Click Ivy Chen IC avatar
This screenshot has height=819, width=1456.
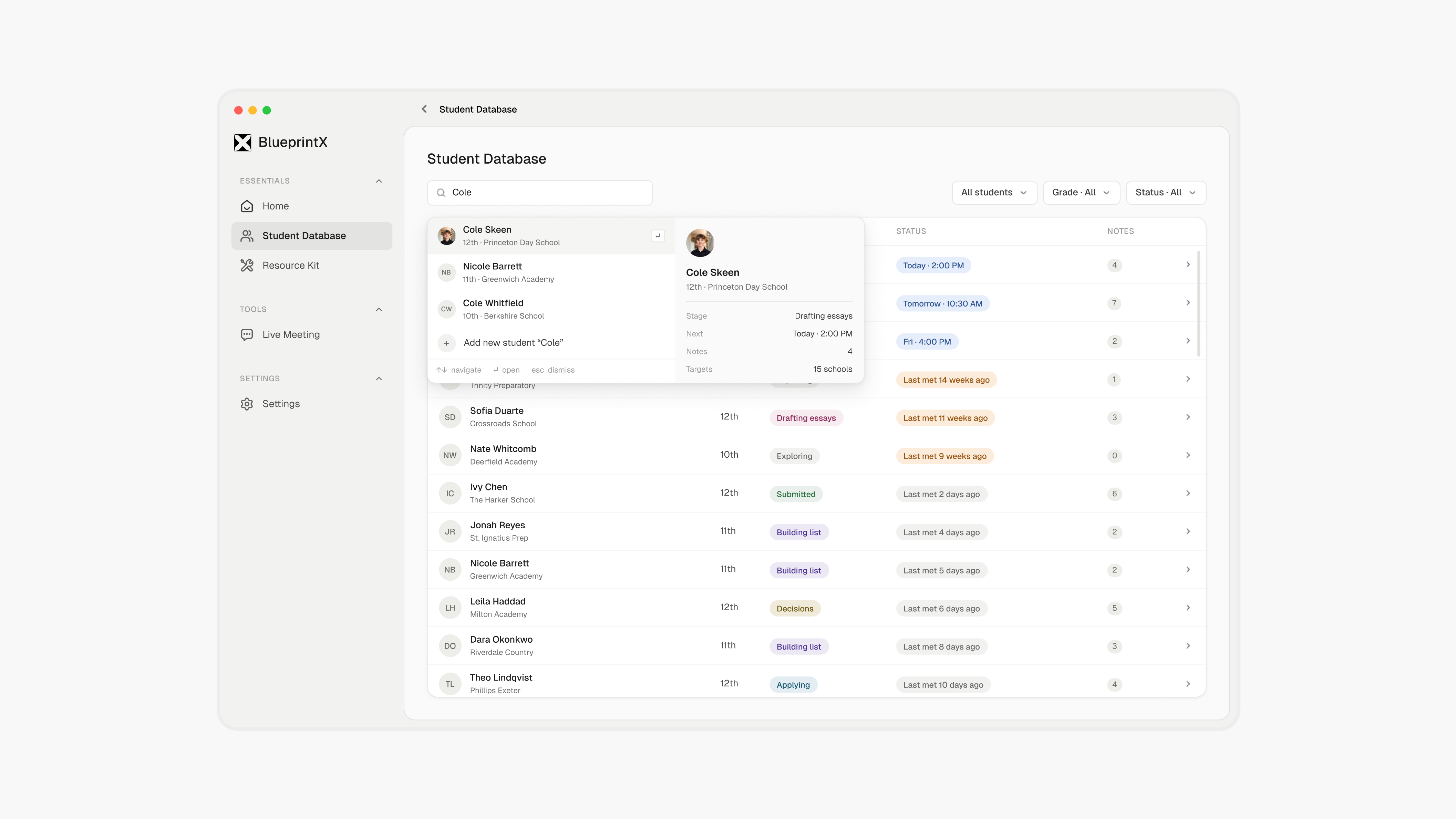coord(450,494)
